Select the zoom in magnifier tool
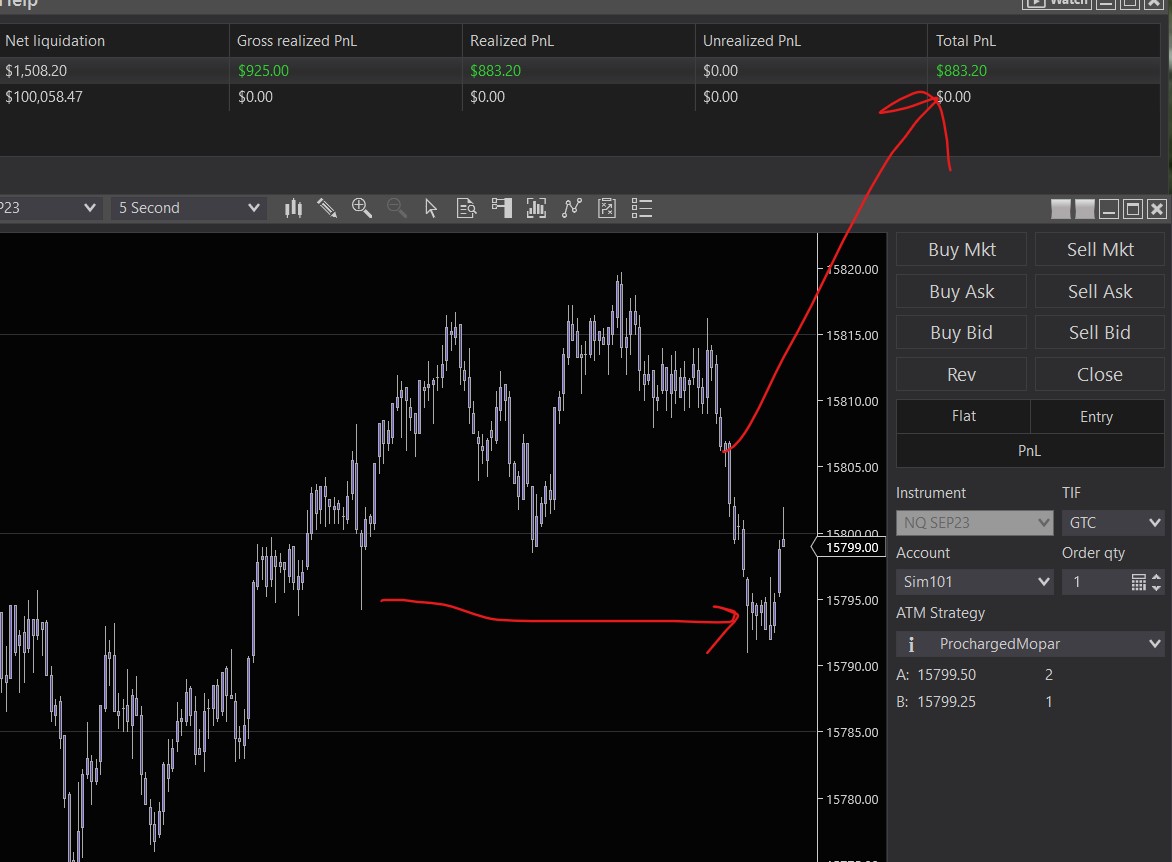 [362, 208]
